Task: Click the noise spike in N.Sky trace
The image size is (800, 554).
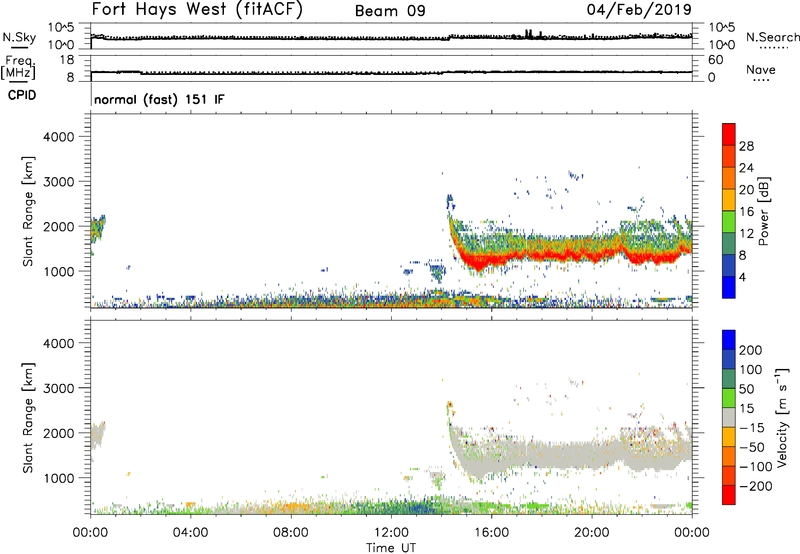Action: click(x=529, y=34)
